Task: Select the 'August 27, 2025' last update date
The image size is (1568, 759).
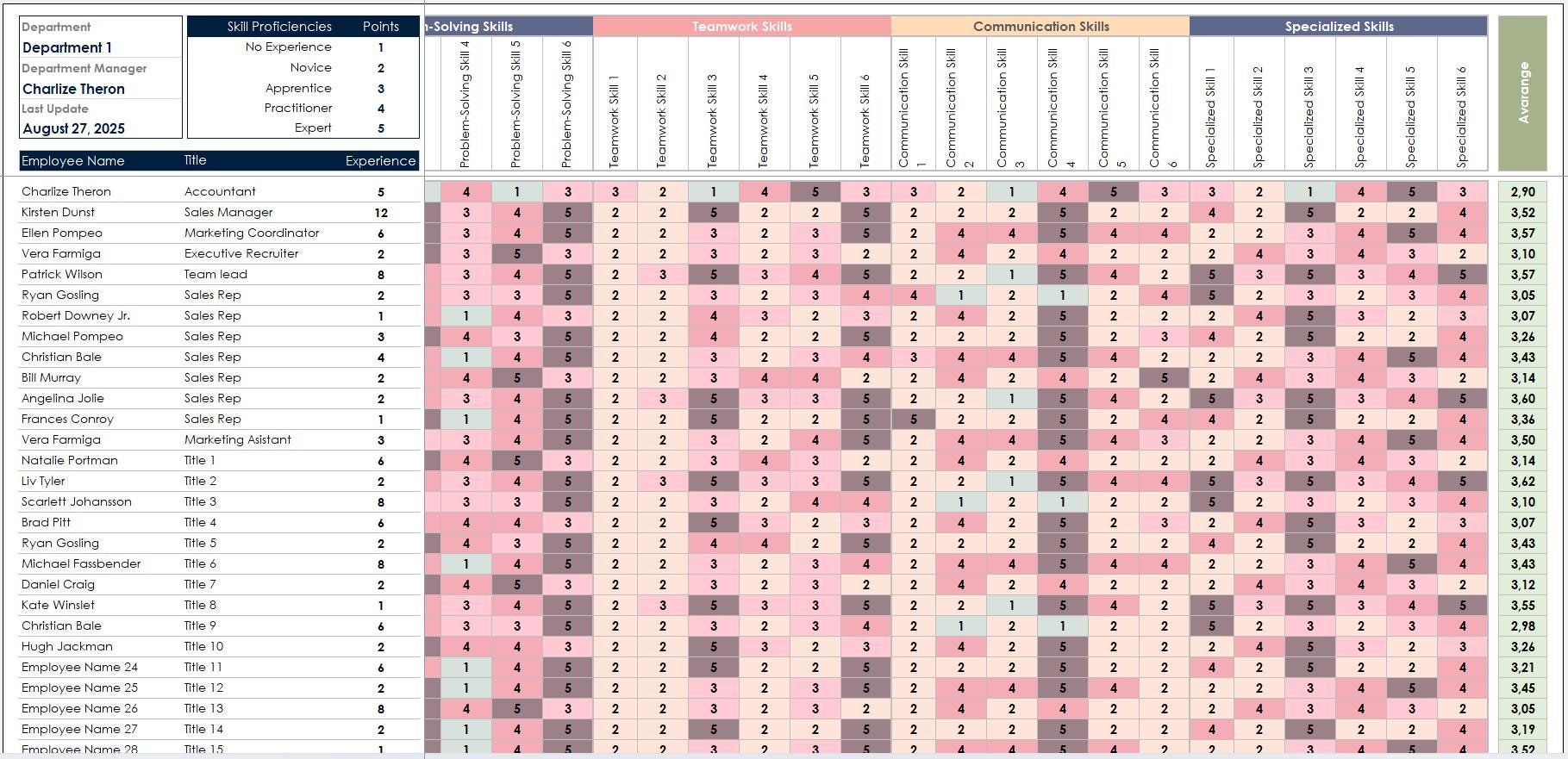Action: tap(73, 128)
